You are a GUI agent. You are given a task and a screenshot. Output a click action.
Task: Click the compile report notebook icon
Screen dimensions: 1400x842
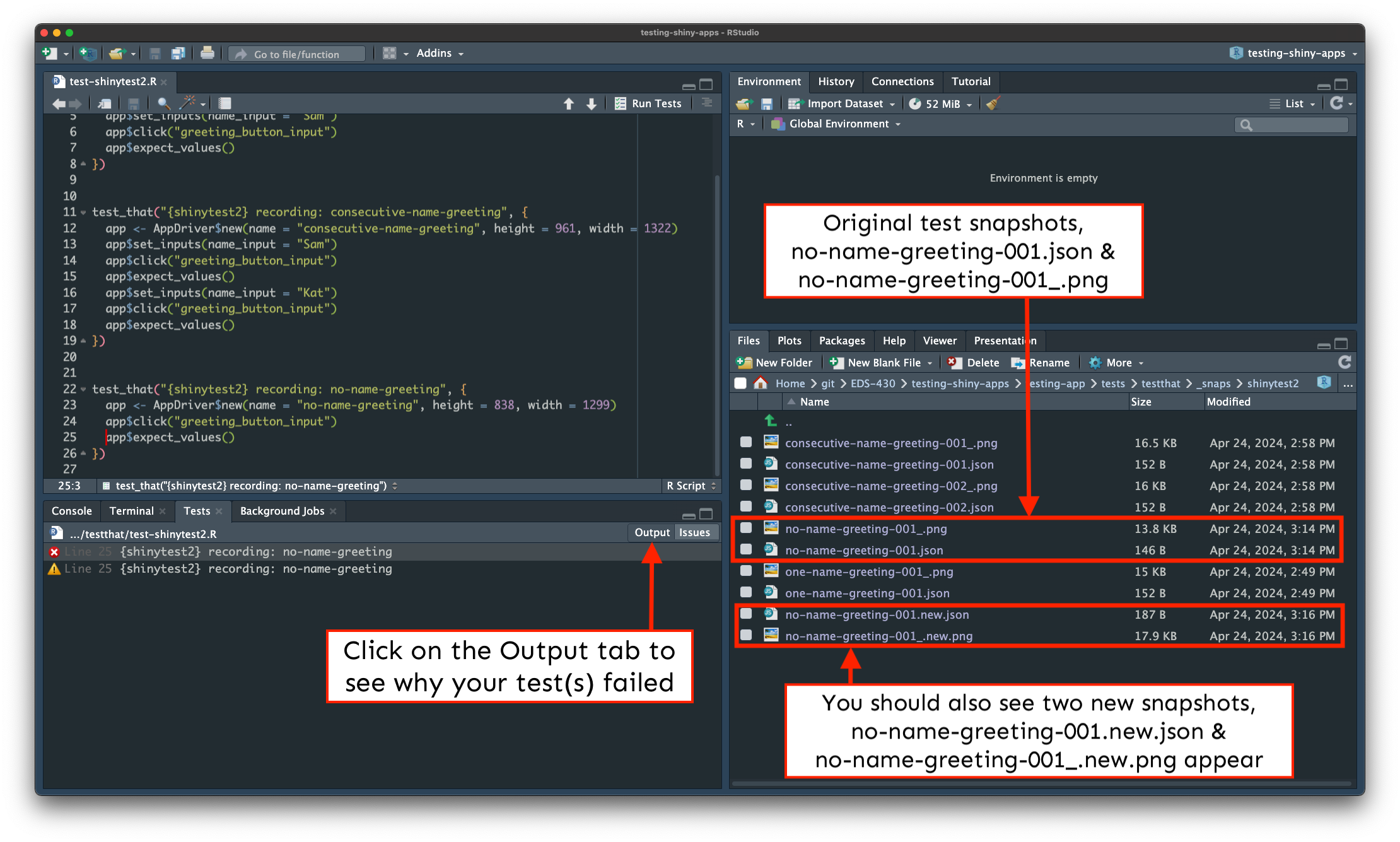(225, 103)
